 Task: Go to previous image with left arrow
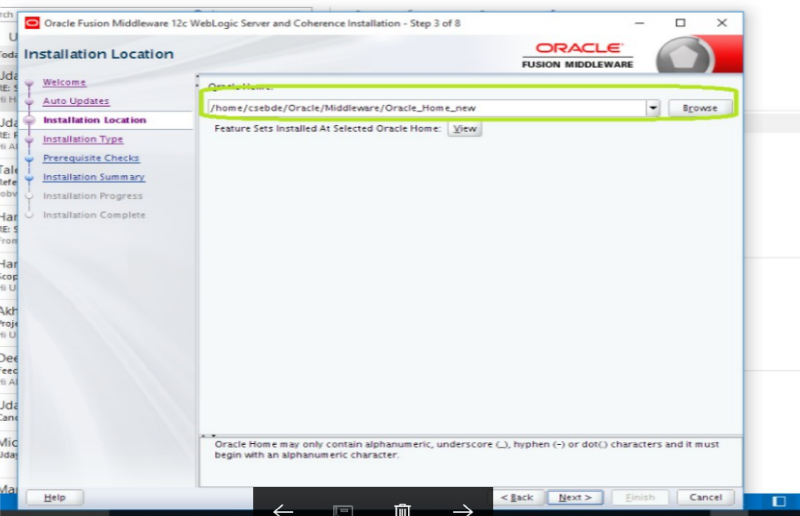[x=282, y=510]
